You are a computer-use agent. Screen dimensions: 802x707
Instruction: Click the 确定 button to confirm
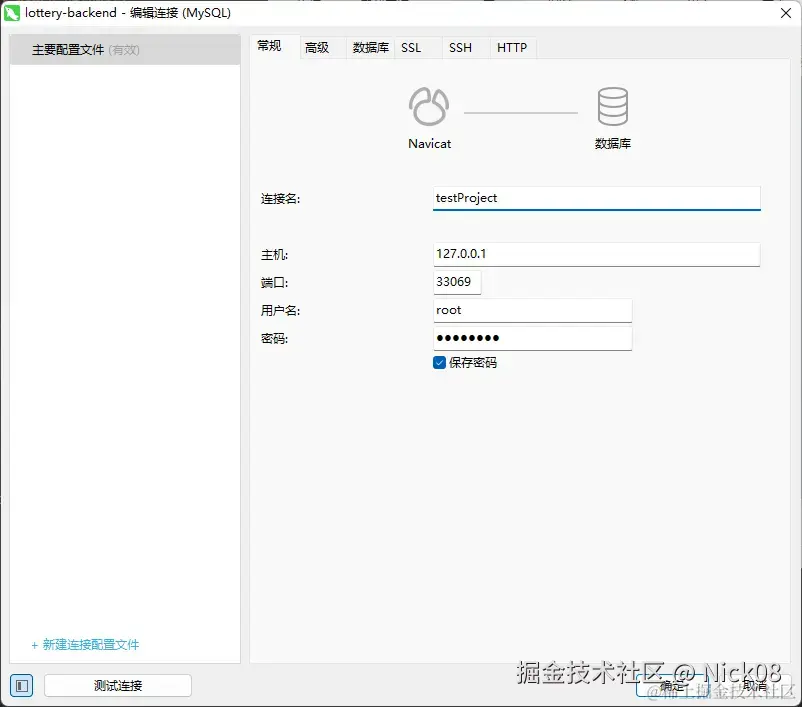coord(671,685)
